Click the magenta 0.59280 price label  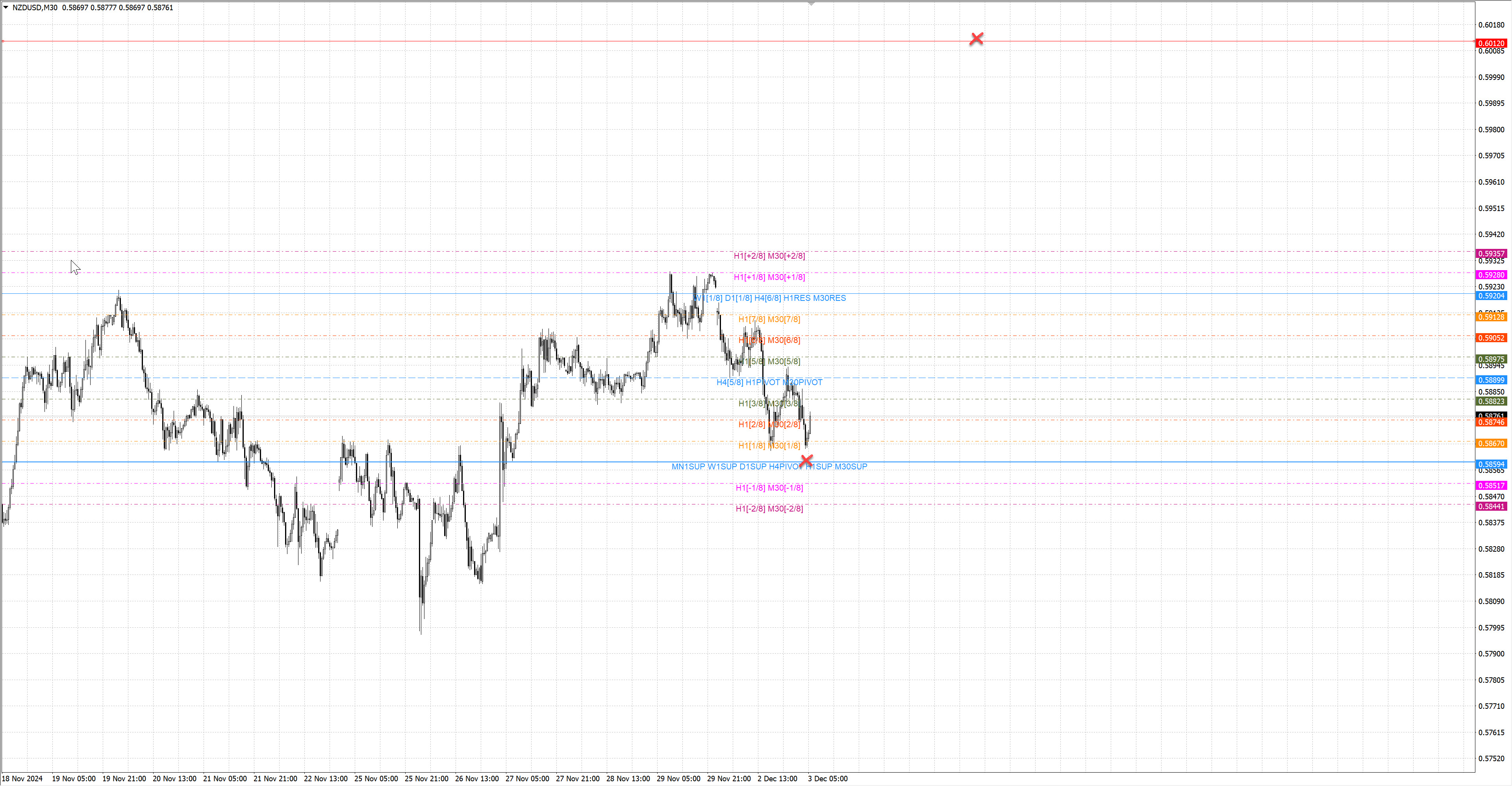pyautogui.click(x=1491, y=275)
